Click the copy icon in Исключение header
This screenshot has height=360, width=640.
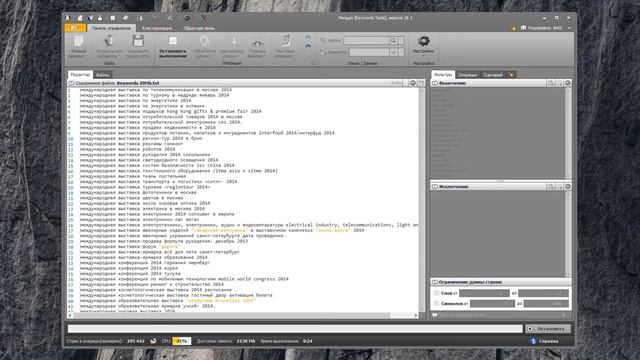(551, 187)
